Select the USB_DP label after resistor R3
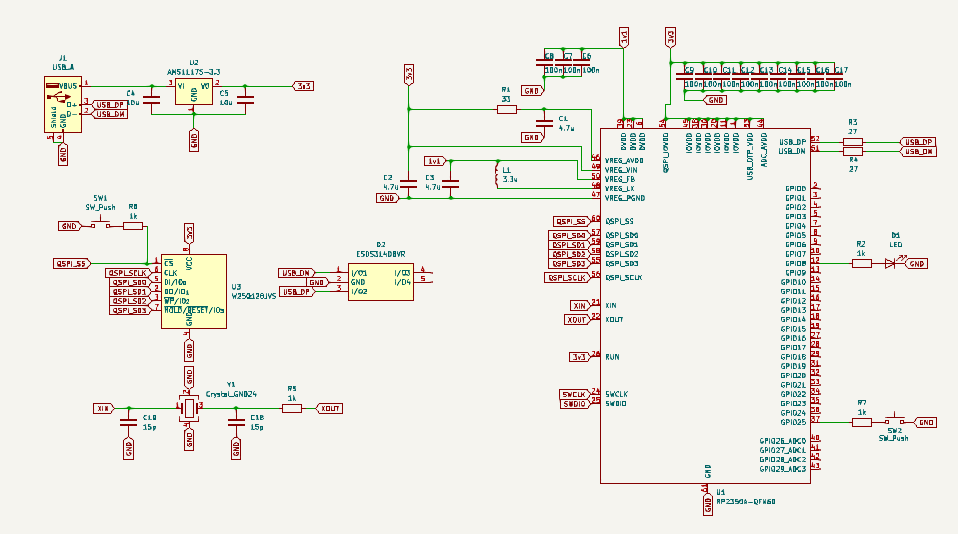958x534 pixels. point(917,142)
